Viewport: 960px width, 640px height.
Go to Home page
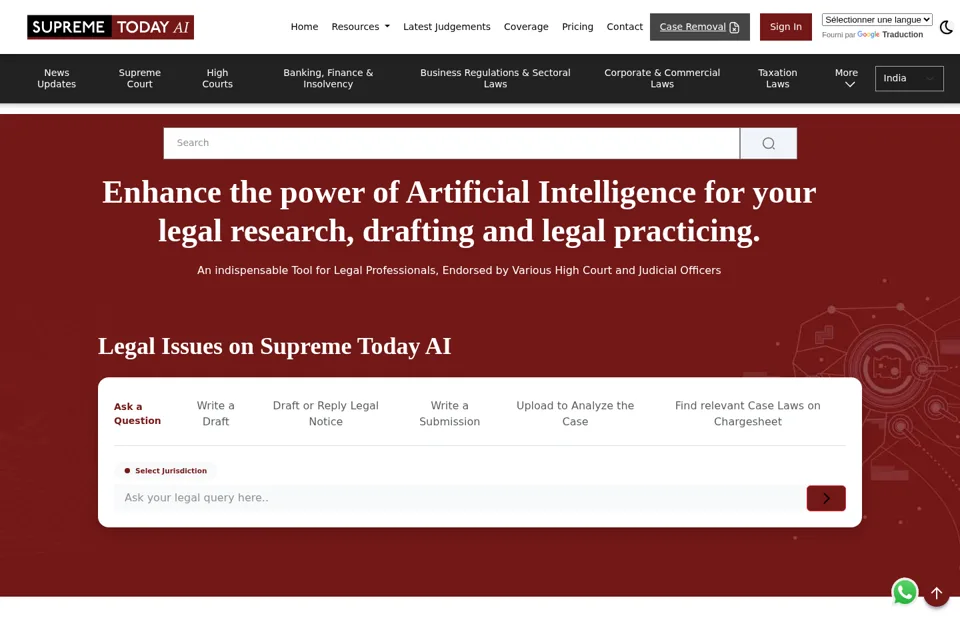coord(304,27)
